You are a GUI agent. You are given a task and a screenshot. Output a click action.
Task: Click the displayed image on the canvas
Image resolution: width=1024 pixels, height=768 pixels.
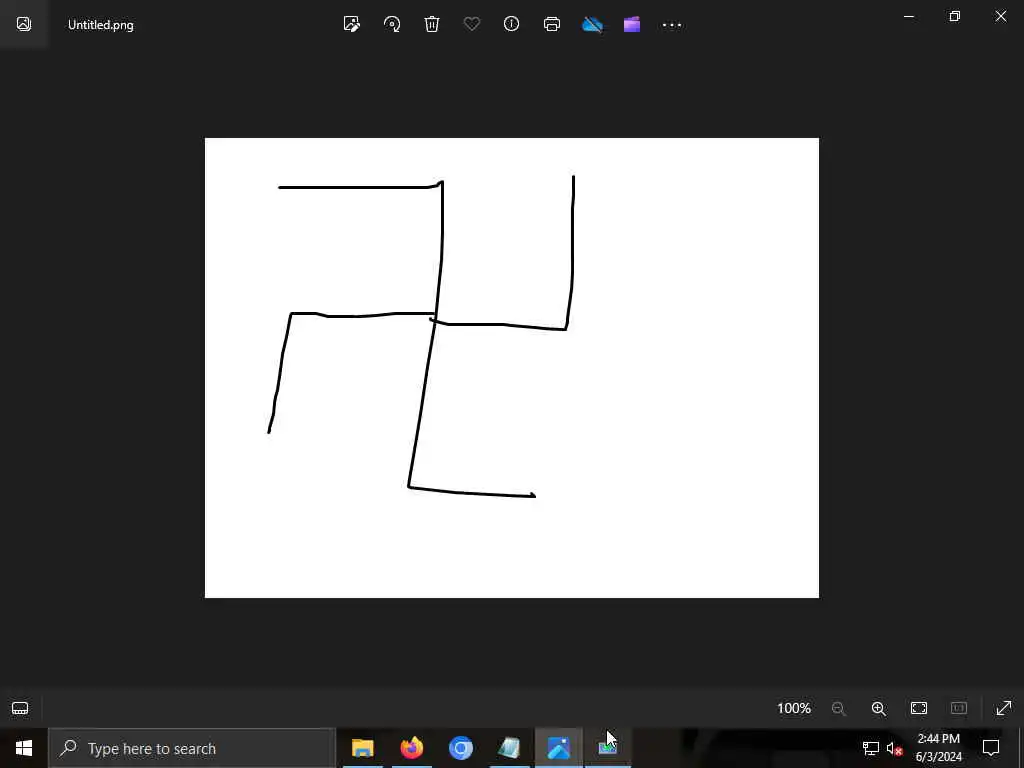pyautogui.click(x=511, y=368)
